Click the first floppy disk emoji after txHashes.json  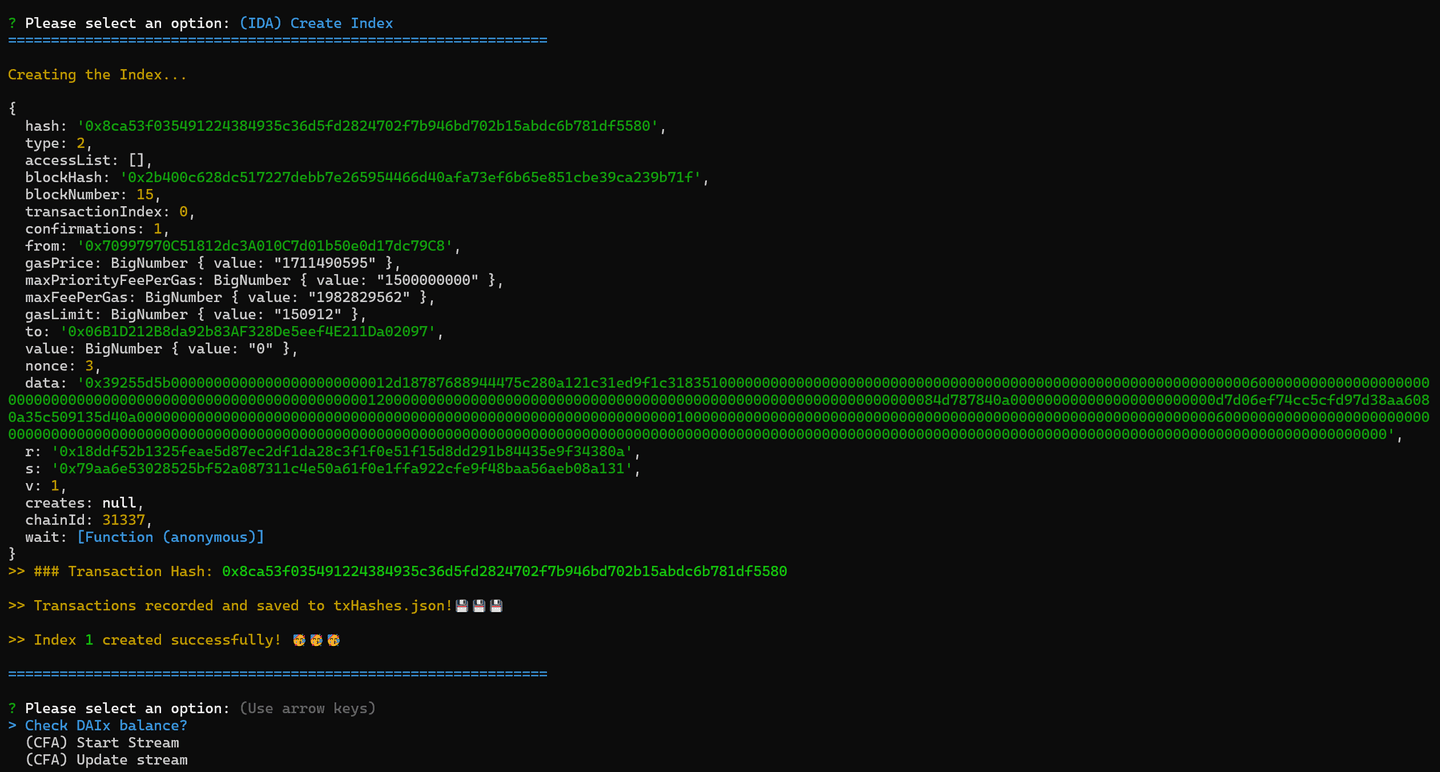(x=462, y=606)
